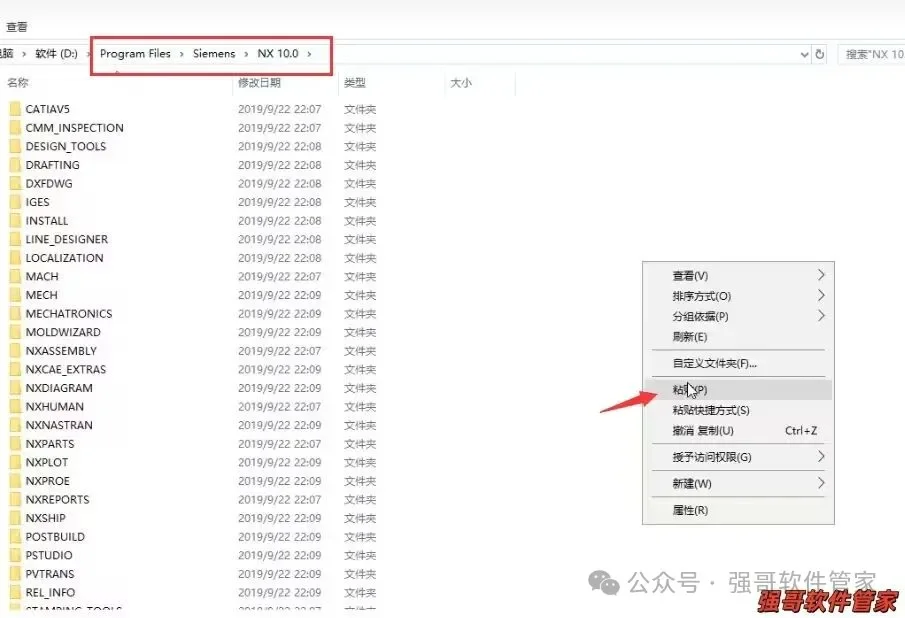Select the NXHUMAN folder icon
905x618 pixels.
click(x=15, y=406)
